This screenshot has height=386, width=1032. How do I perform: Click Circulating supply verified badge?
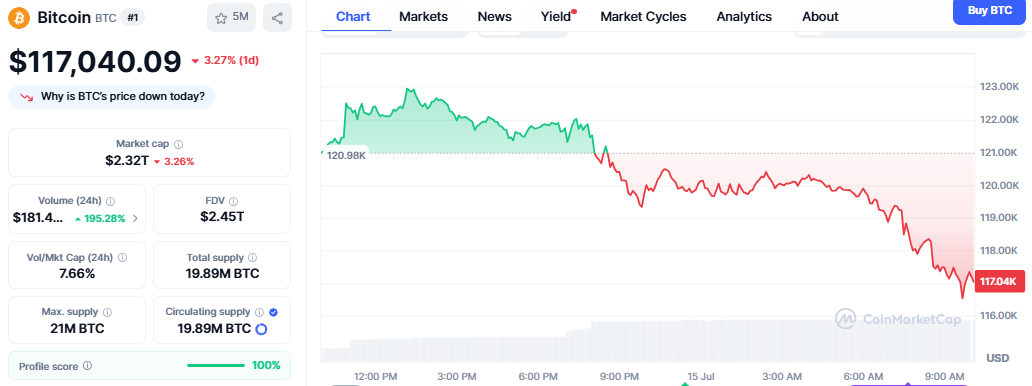coord(273,312)
